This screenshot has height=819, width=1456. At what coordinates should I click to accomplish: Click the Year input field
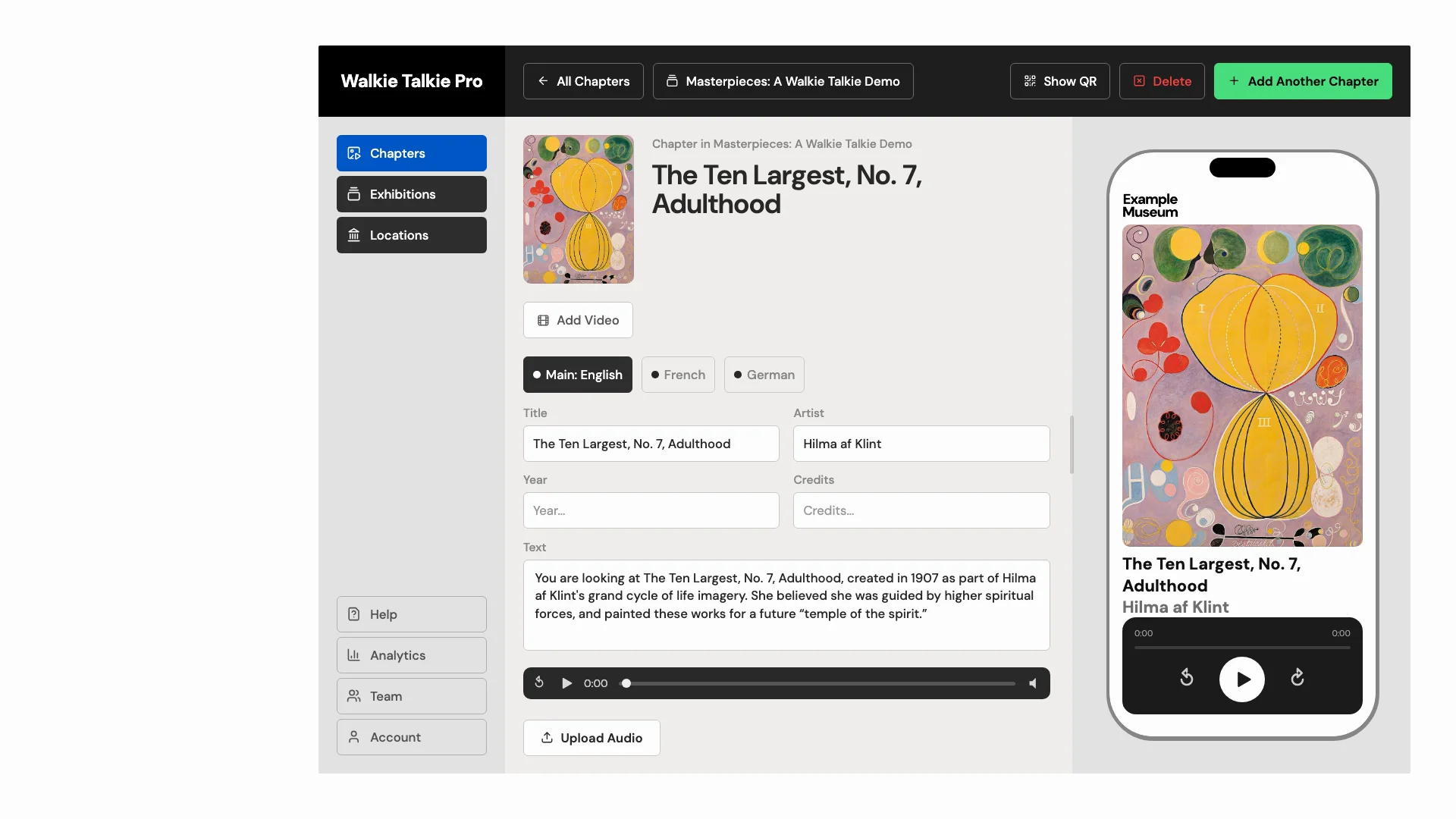pyautogui.click(x=651, y=510)
